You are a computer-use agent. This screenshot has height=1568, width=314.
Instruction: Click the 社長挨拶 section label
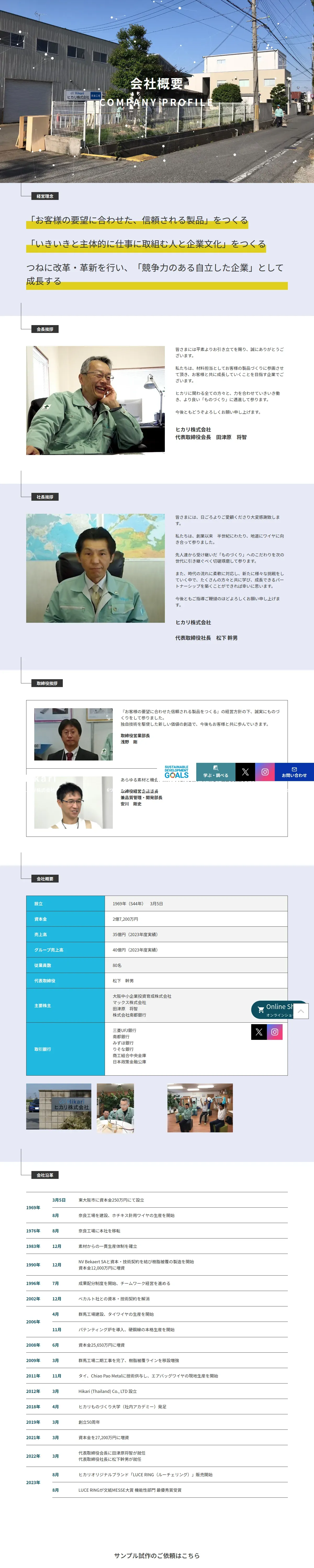coord(45,497)
